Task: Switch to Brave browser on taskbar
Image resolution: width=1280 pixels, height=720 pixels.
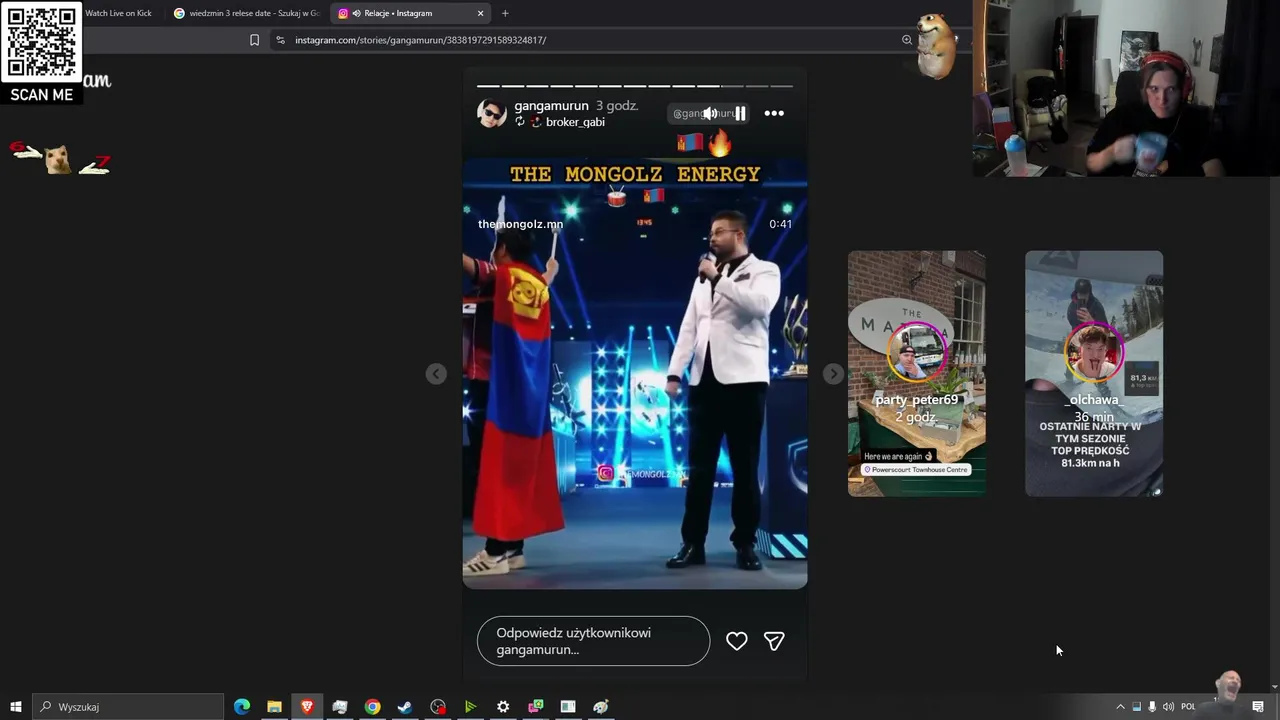Action: click(x=307, y=707)
